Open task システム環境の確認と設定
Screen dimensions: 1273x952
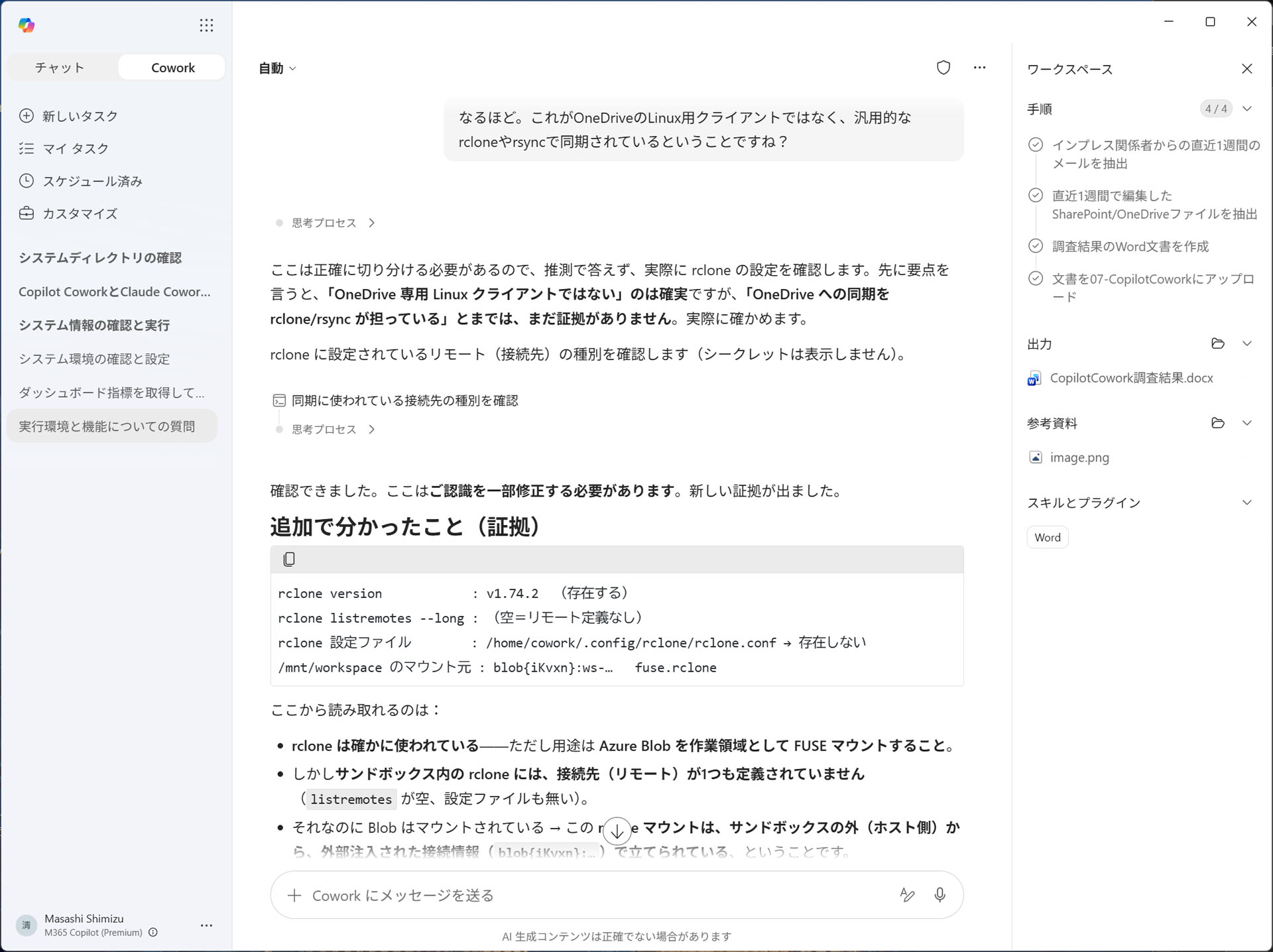tap(94, 359)
